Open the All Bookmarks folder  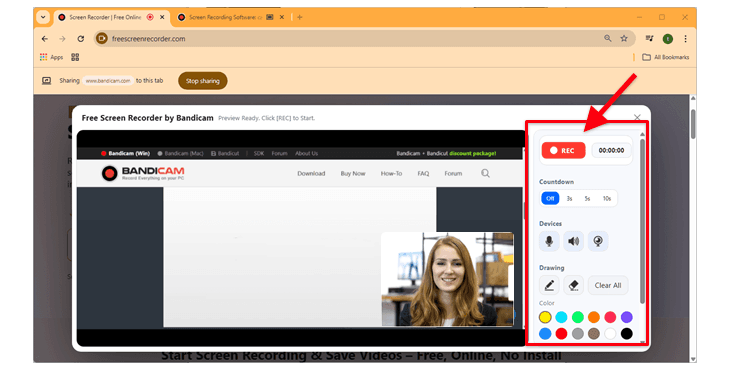(666, 57)
